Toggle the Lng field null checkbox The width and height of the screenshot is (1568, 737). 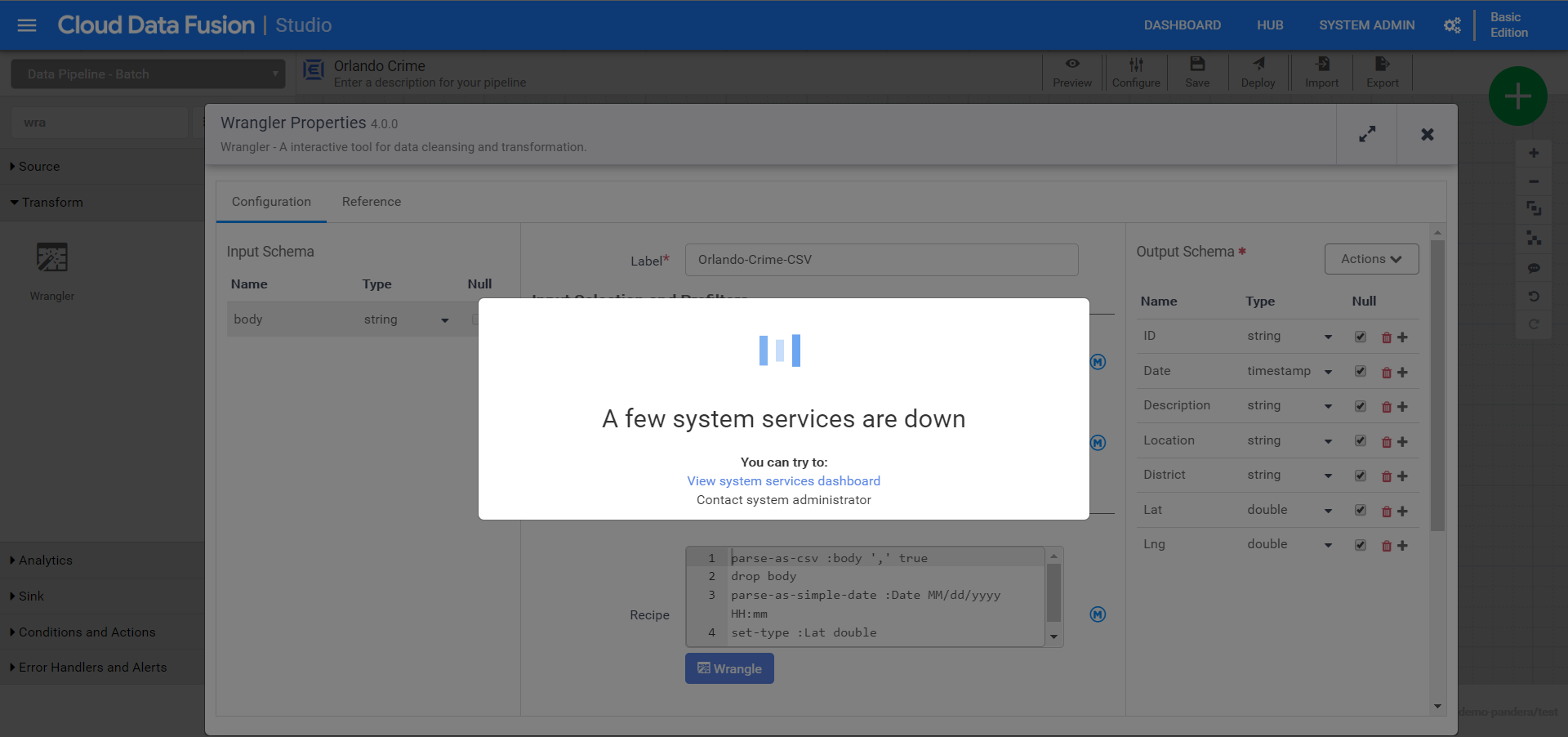1360,545
